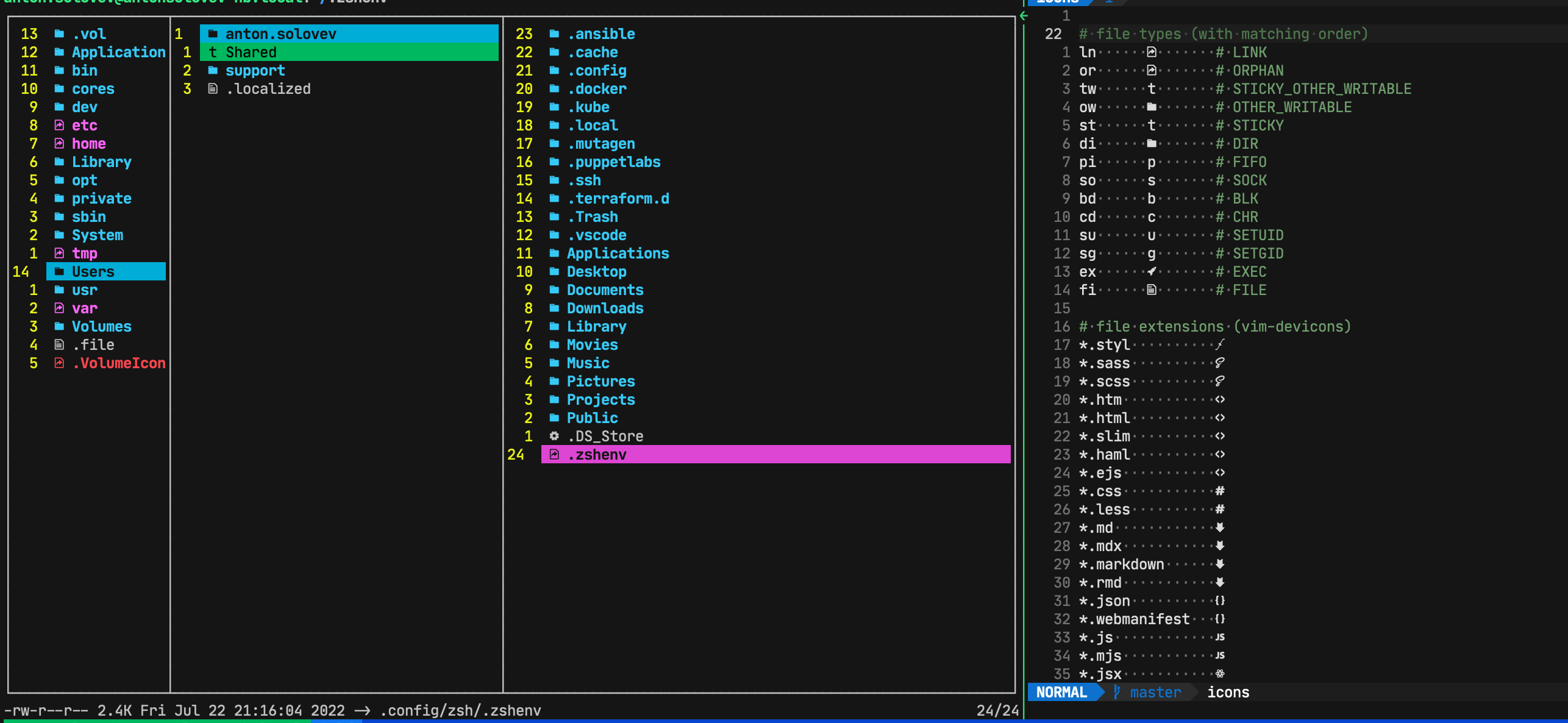Click the folder icon beside .ansible
Image resolution: width=1568 pixels, height=723 pixels.
pyautogui.click(x=554, y=34)
